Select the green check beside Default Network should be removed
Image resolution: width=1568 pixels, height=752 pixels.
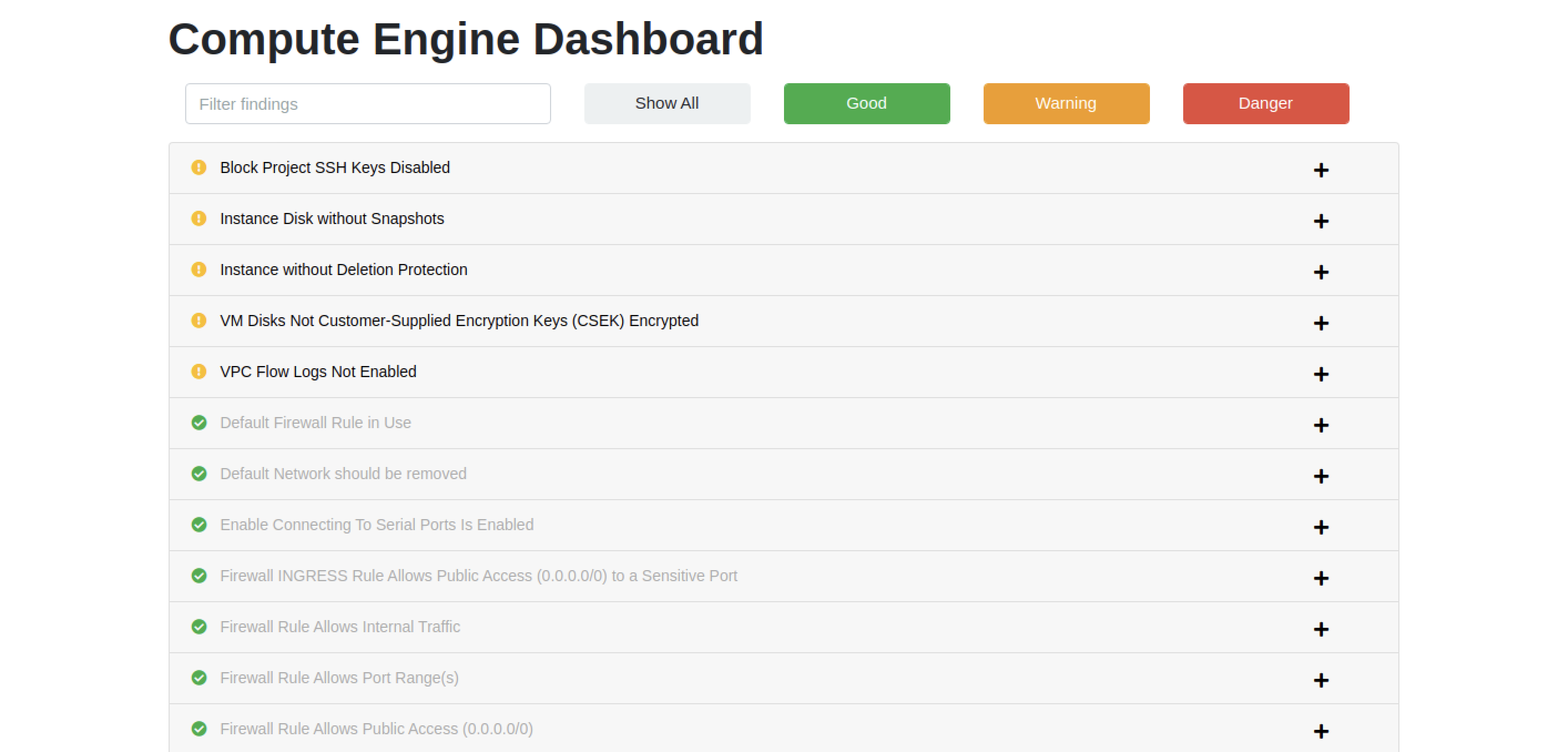point(199,474)
